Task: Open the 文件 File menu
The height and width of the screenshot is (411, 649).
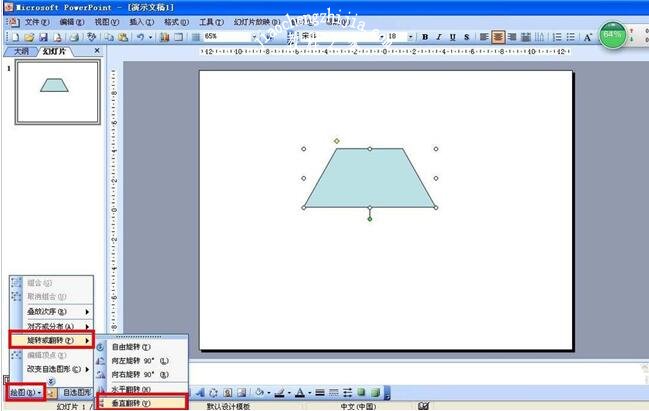Action: pyautogui.click(x=36, y=22)
